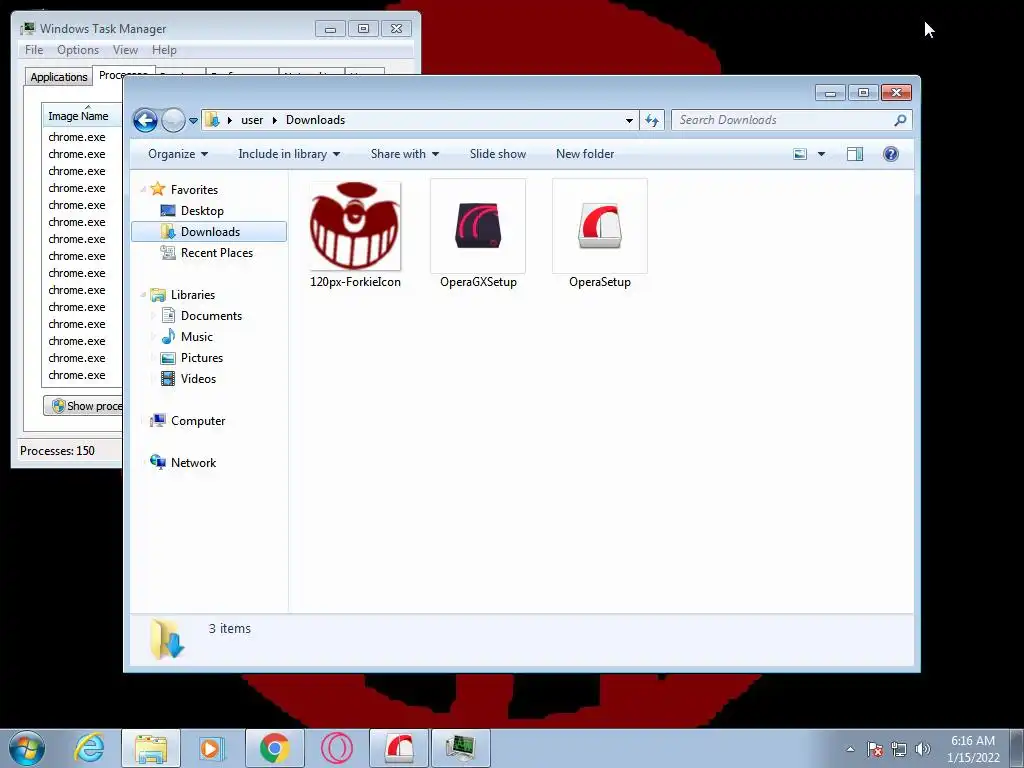The image size is (1024, 768).
Task: Select the 'Downloads' breadcrumb in the address bar
Action: coord(315,120)
